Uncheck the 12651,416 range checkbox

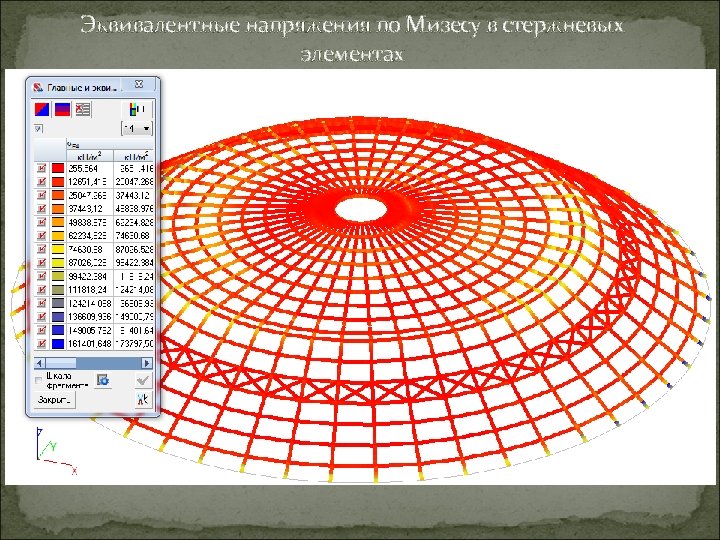[41, 182]
